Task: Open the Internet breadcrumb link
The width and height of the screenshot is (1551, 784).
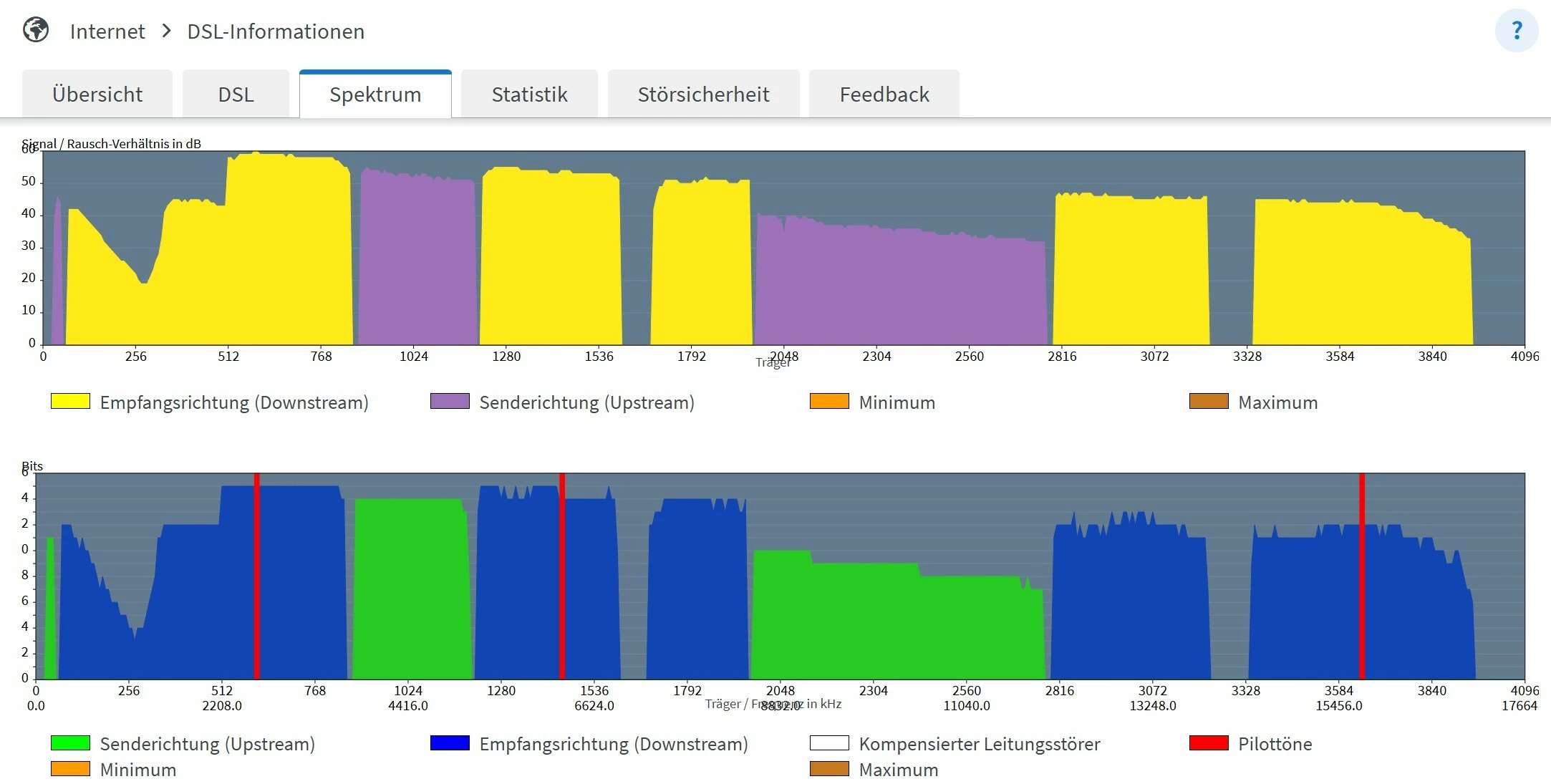Action: click(107, 32)
